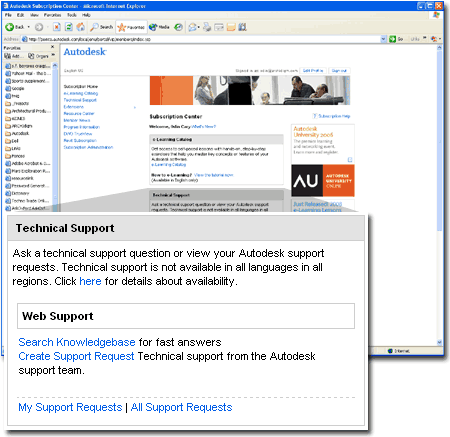Viewport: 450px width, 437px height.
Task: Stop page loading with the red X icon
Action: [x=57, y=27]
